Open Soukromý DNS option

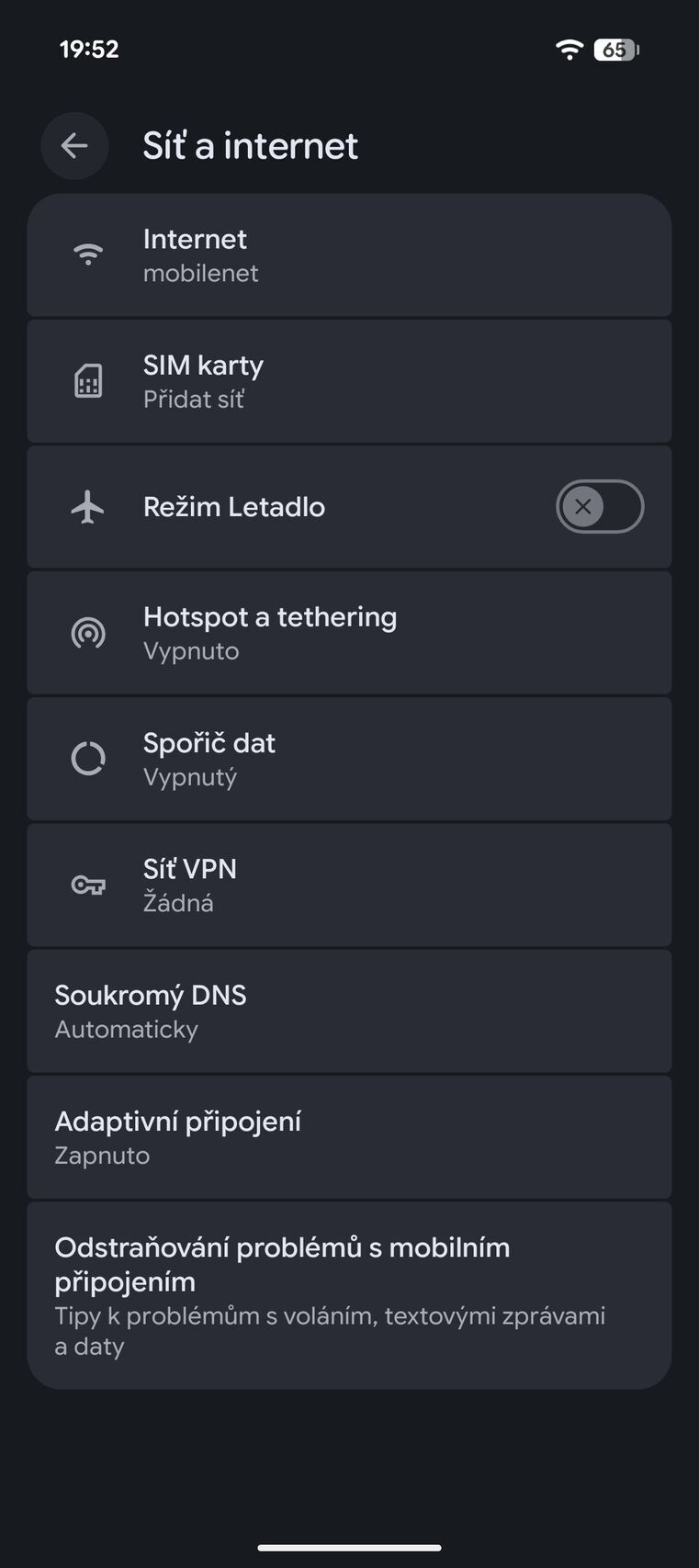coord(349,1010)
